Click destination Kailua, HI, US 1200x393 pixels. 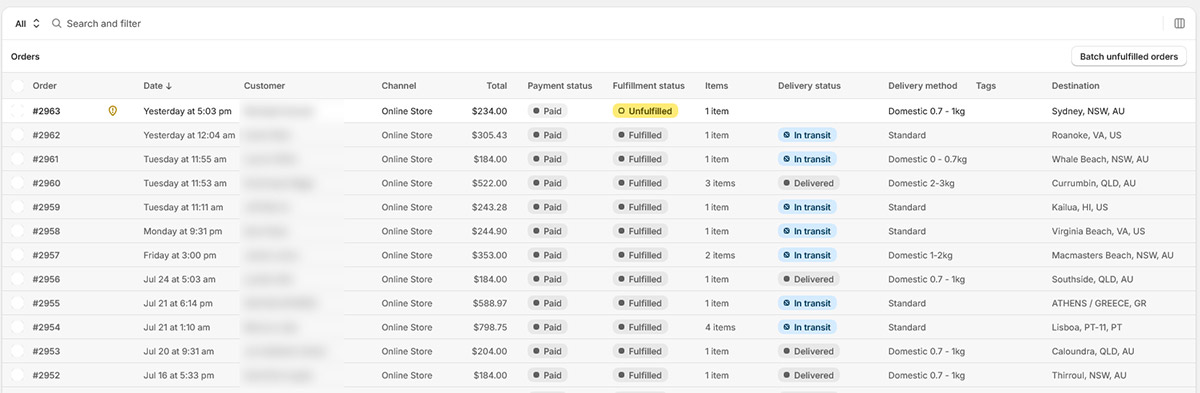coord(1080,207)
